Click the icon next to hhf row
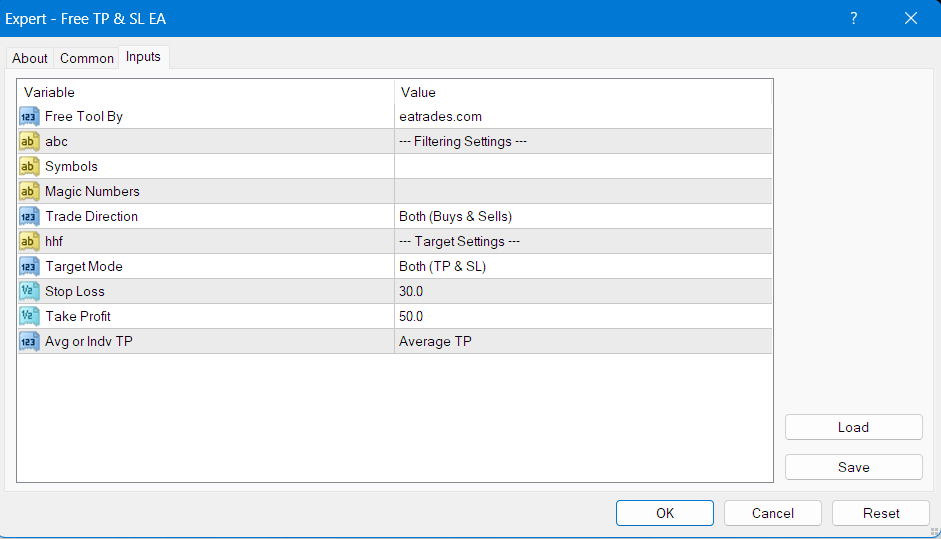Image resolution: width=941 pixels, height=539 pixels. tap(29, 241)
